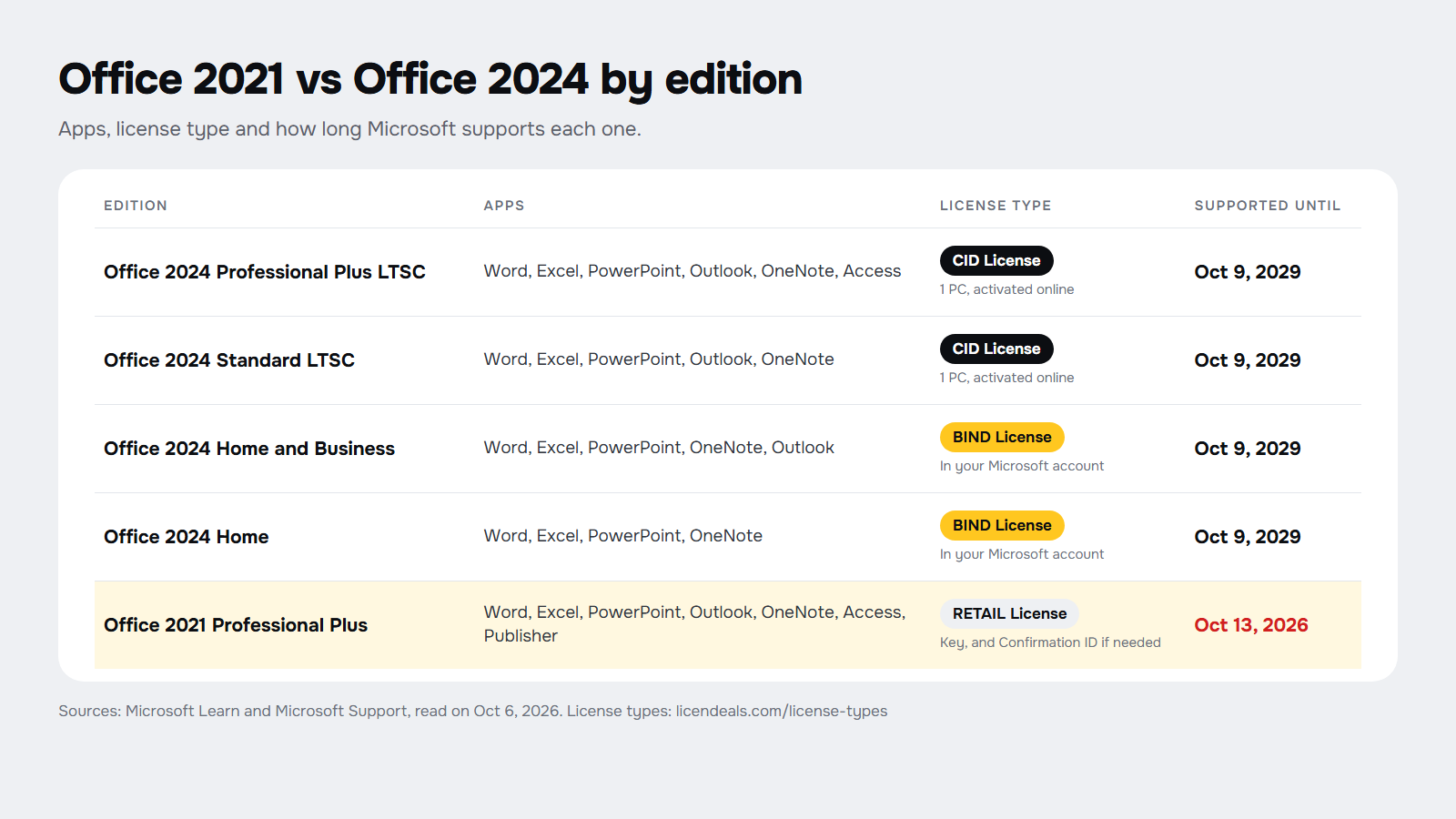Viewport: 1456px width, 819px height.
Task: Click 'Office 2021 Professional Plus' edition name
Action: pyautogui.click(x=236, y=625)
